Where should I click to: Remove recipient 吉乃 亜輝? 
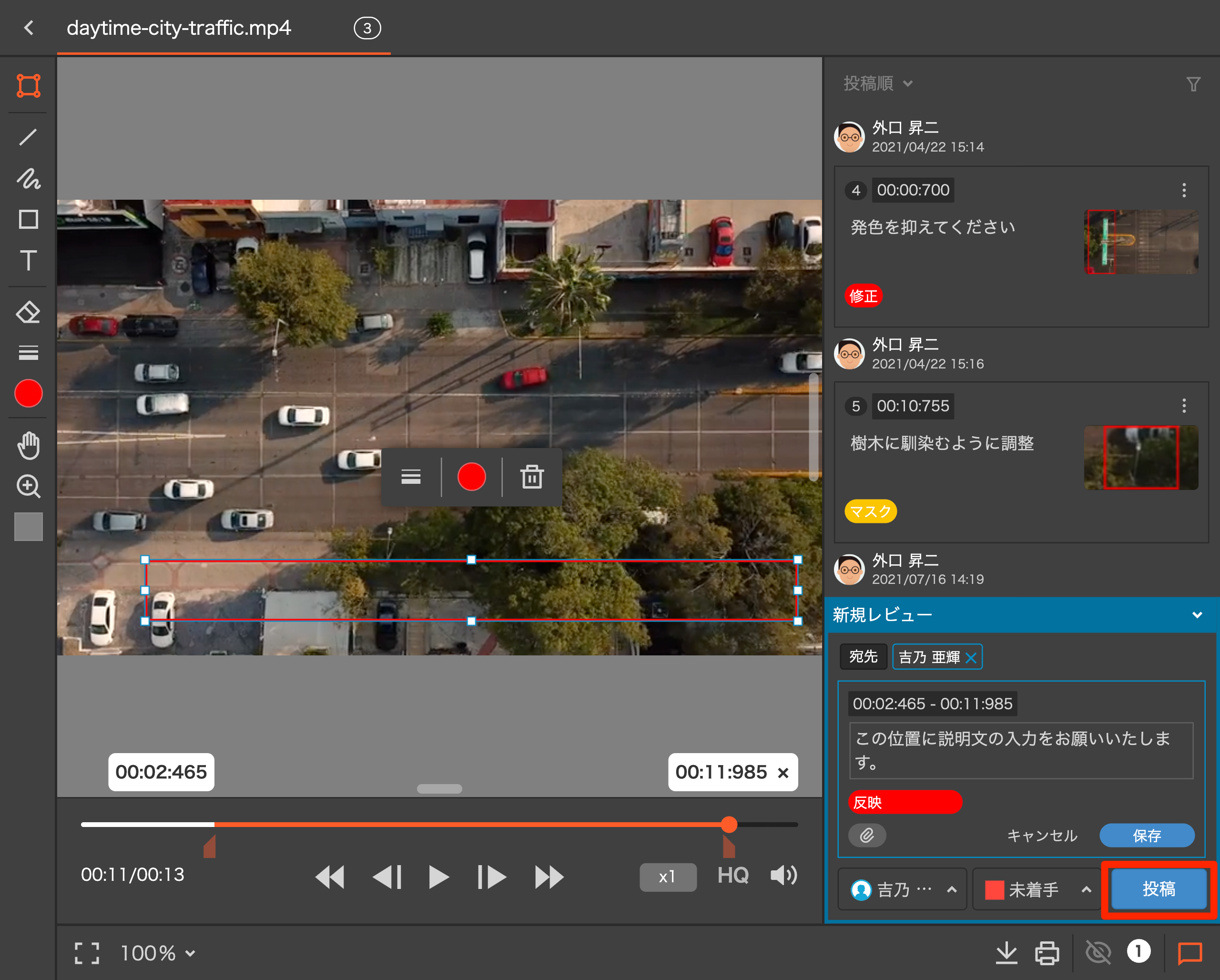(x=971, y=658)
